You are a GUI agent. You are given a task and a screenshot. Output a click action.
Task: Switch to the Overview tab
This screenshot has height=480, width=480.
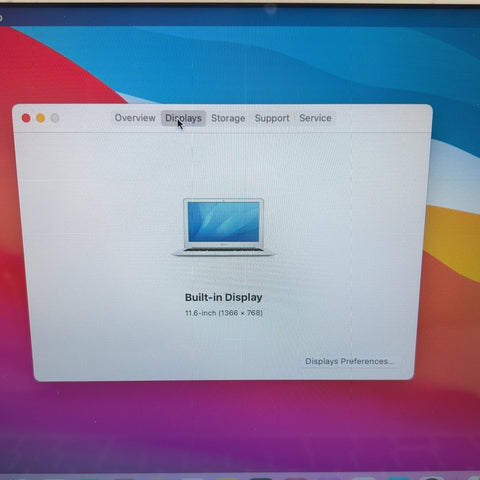135,118
